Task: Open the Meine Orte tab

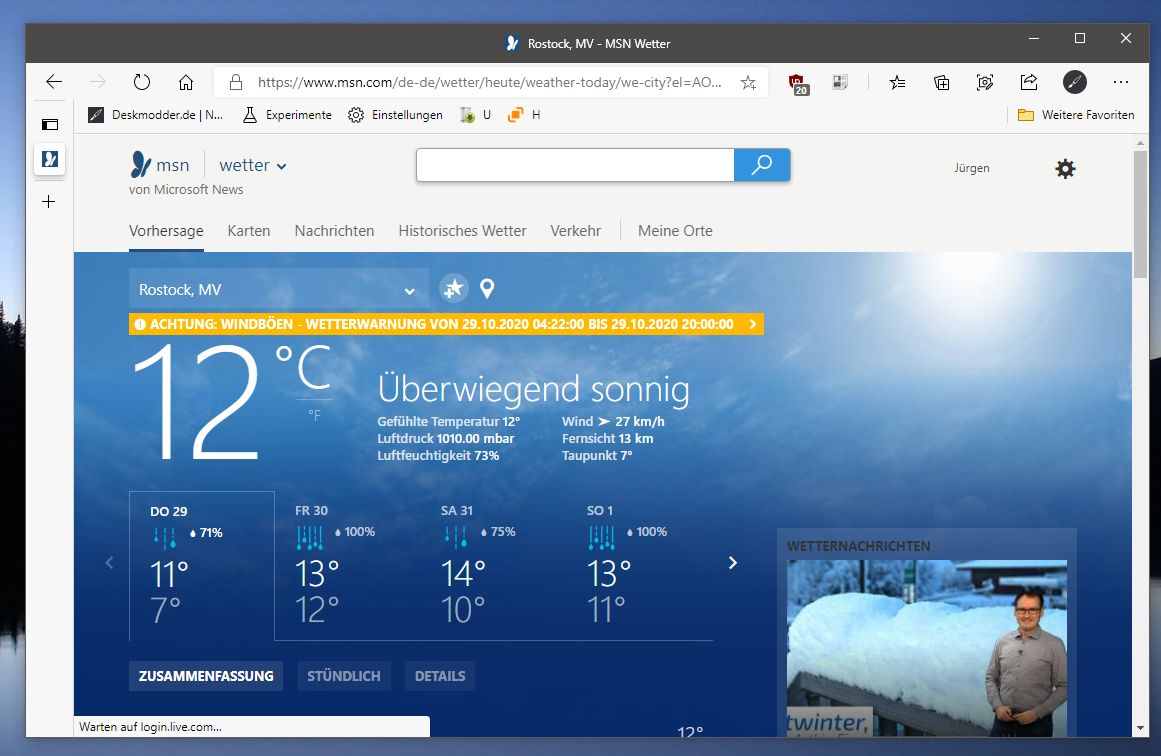Action: point(675,231)
